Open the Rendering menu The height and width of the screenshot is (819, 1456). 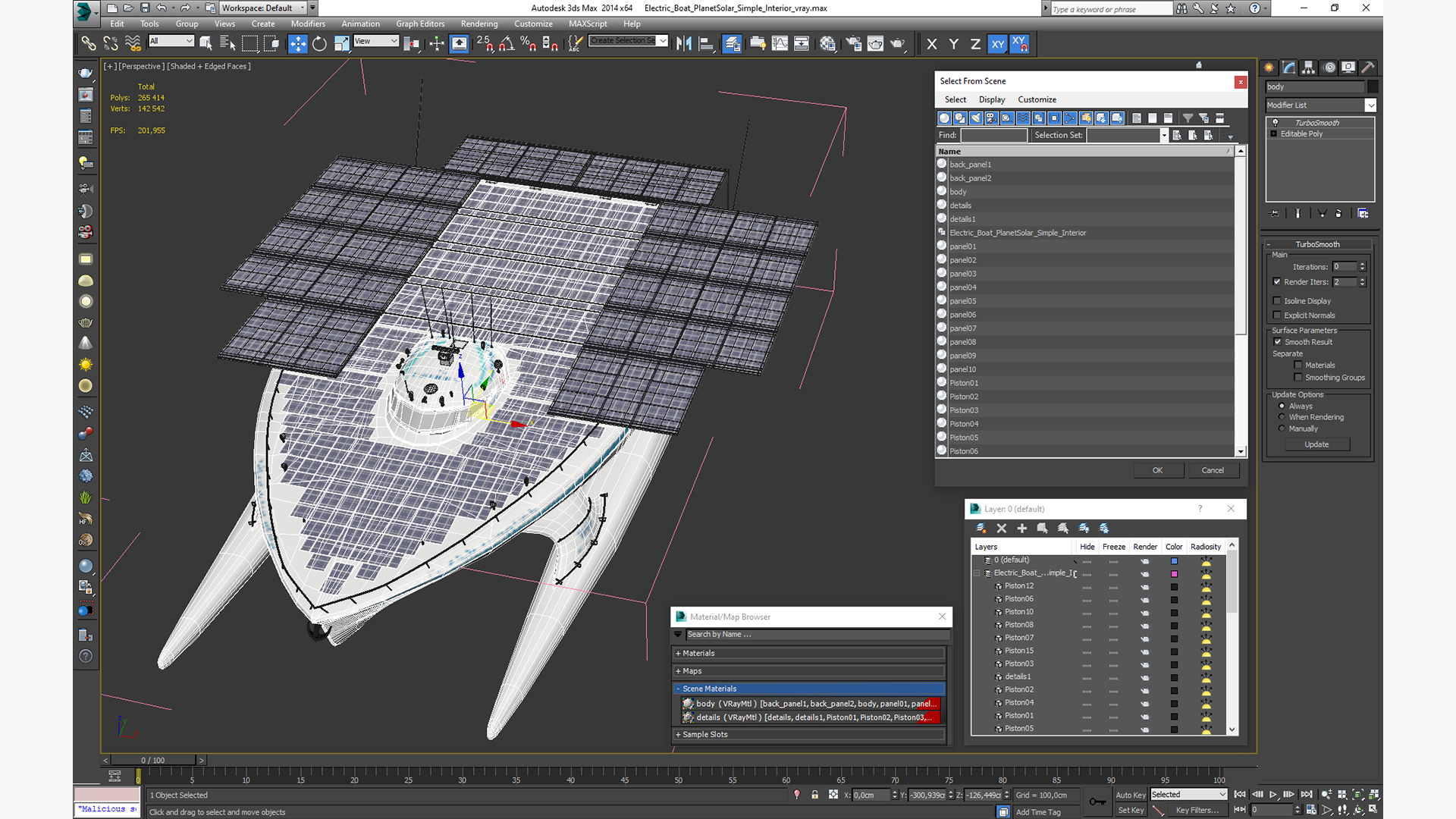pyautogui.click(x=479, y=24)
